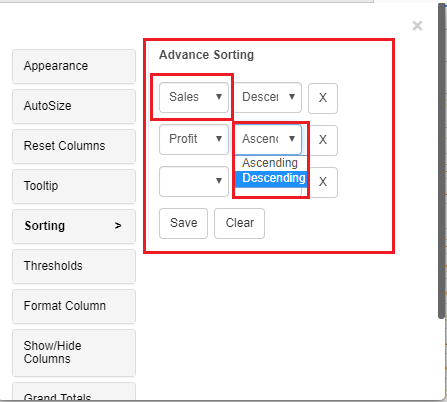The height and width of the screenshot is (402, 447).
Task: Open the Descending order dropdown for Sales
Action: tap(268, 97)
